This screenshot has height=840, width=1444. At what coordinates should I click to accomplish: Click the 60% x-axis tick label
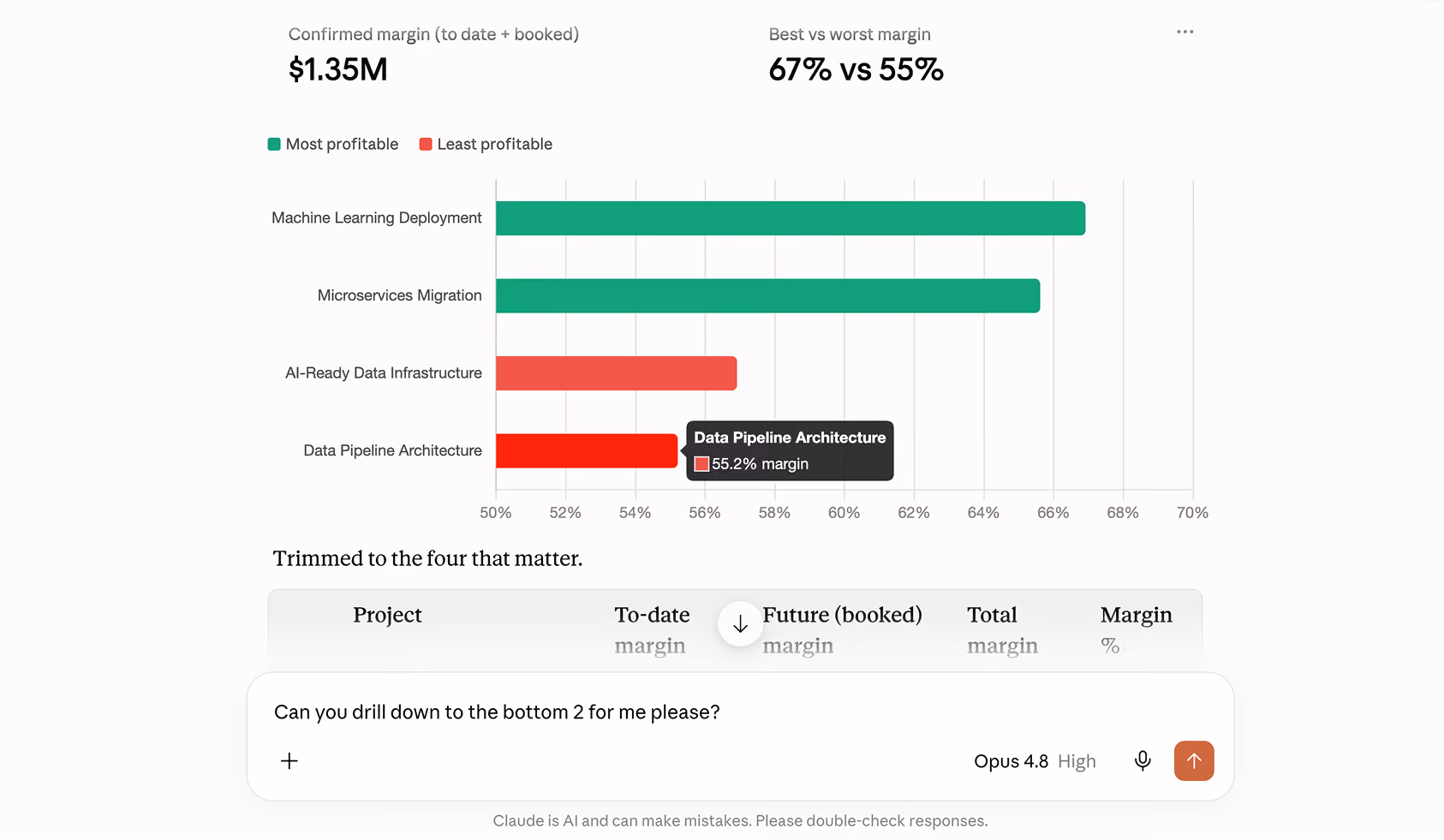pos(844,513)
